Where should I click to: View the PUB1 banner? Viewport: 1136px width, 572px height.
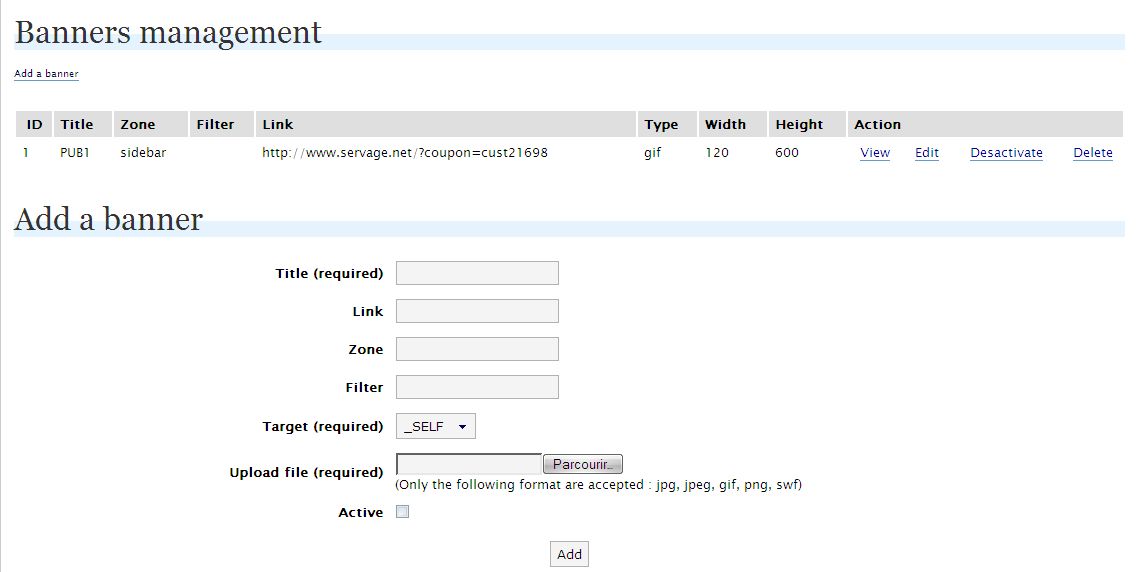tap(875, 153)
